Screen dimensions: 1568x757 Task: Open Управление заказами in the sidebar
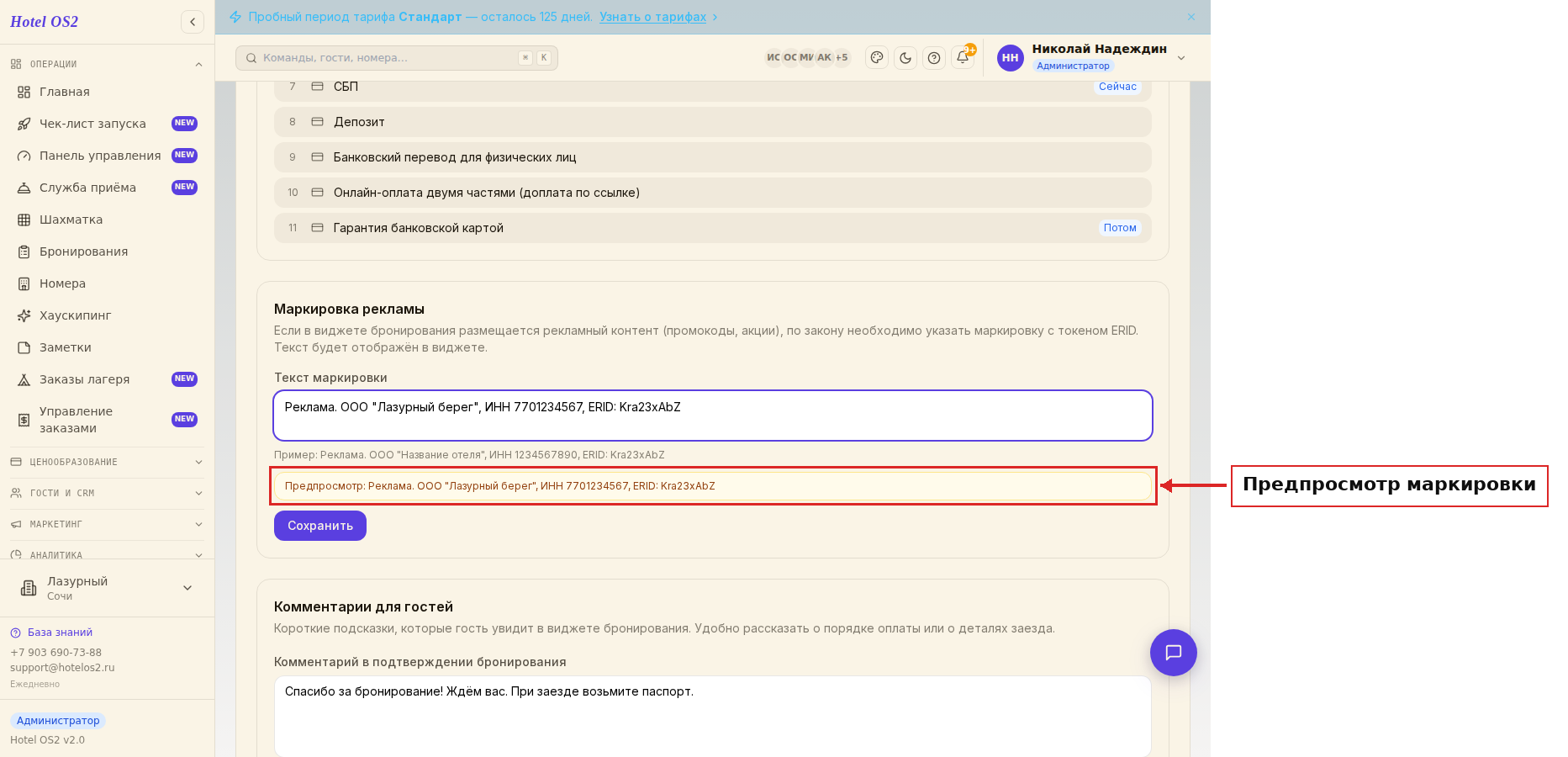[x=107, y=420]
